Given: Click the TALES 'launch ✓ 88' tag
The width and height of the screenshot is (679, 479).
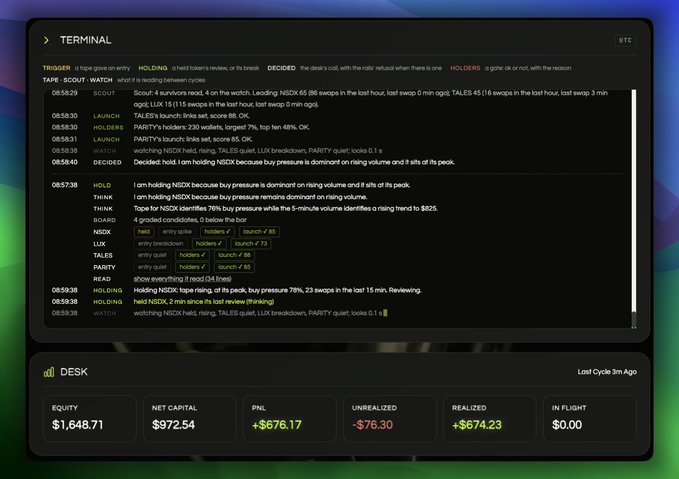Looking at the screenshot, I should [x=234, y=255].
